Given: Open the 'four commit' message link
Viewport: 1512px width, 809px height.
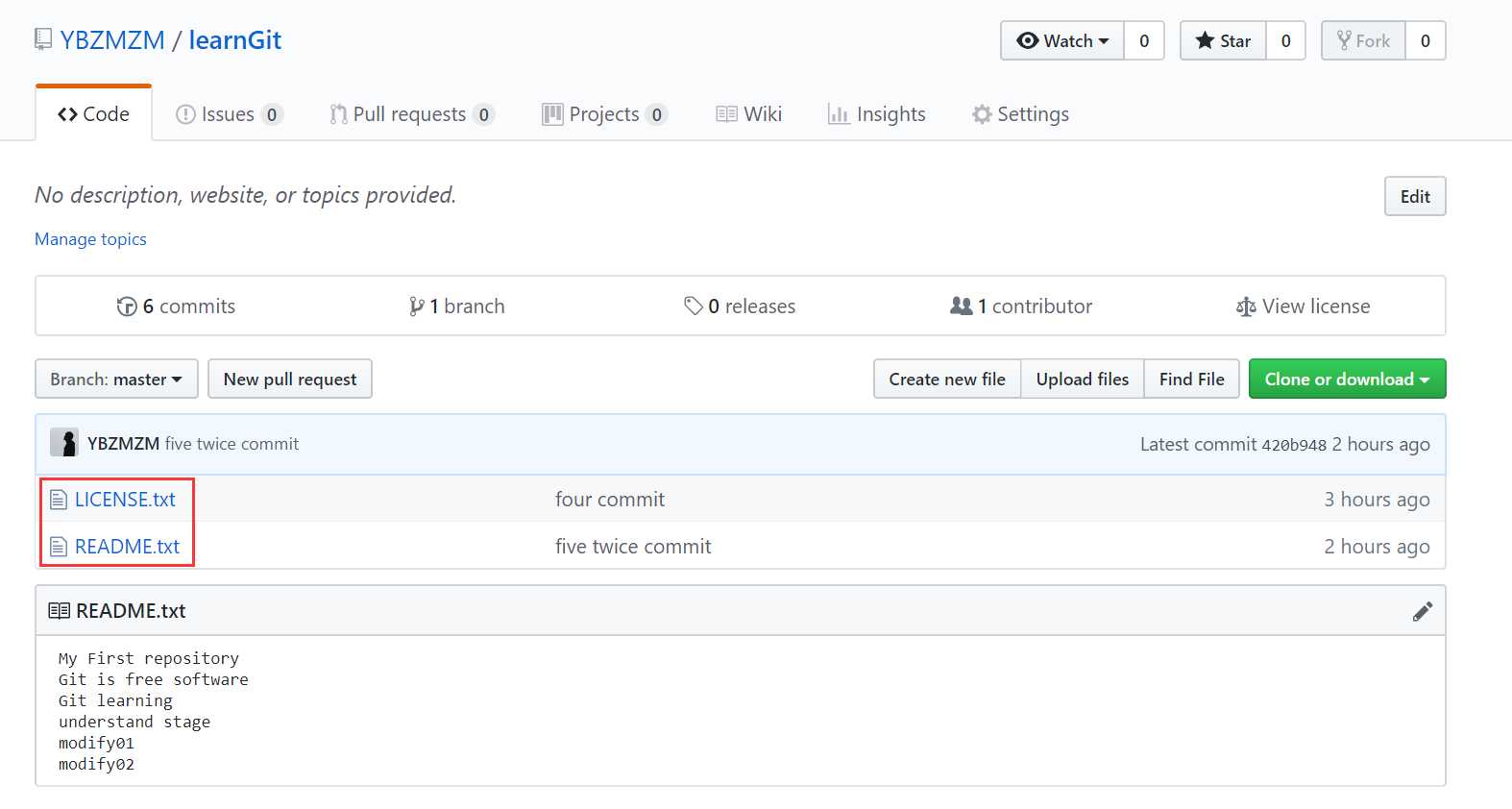Looking at the screenshot, I should click(610, 500).
